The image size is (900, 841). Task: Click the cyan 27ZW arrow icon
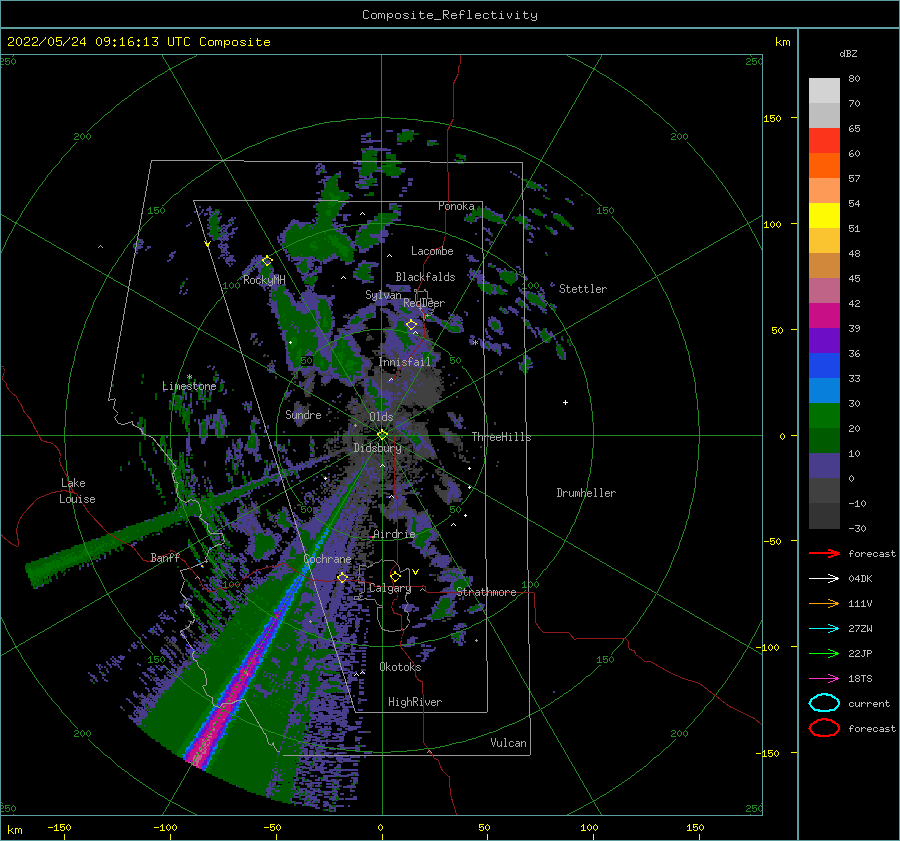point(824,629)
